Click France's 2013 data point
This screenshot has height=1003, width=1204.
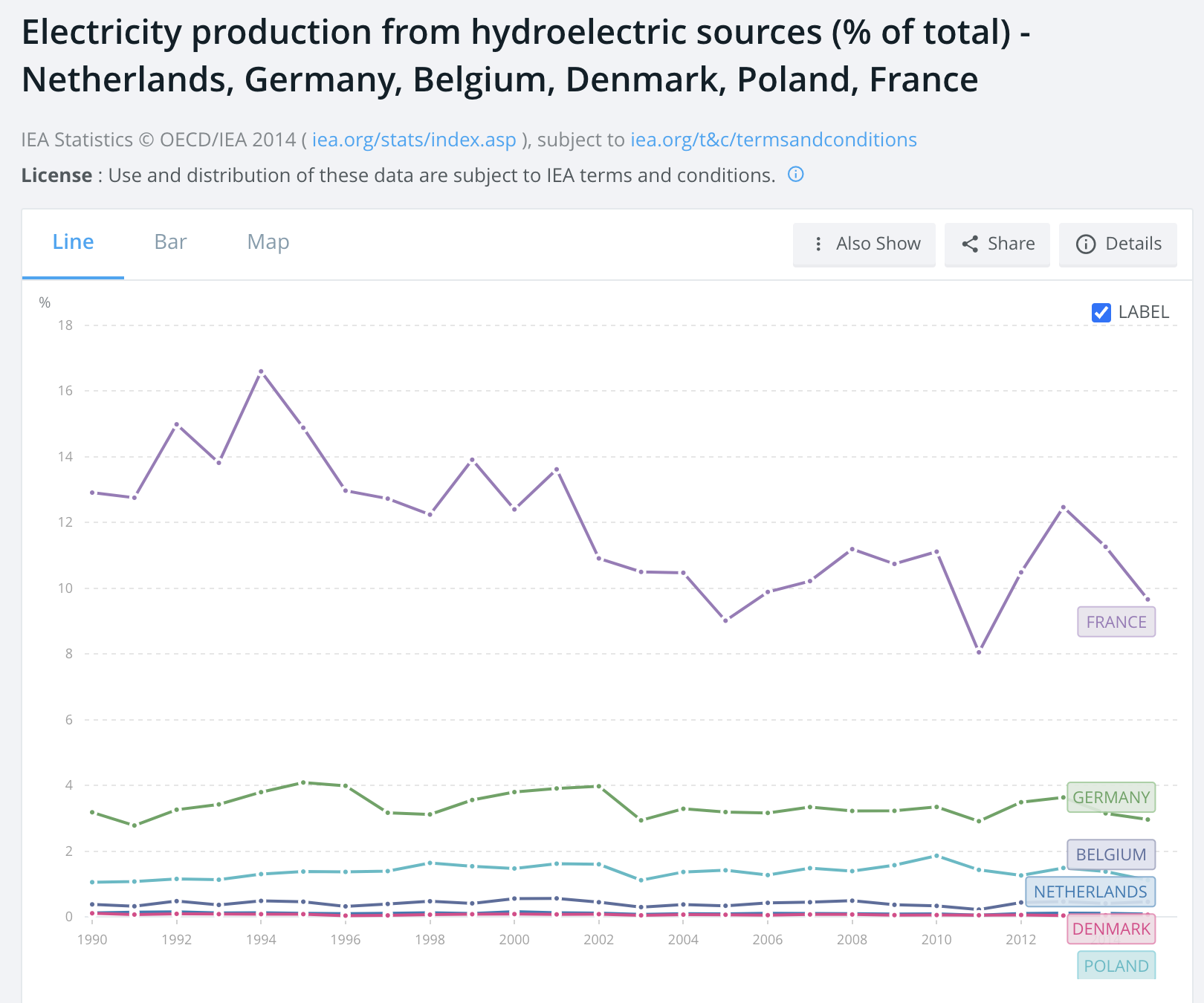tap(1064, 507)
